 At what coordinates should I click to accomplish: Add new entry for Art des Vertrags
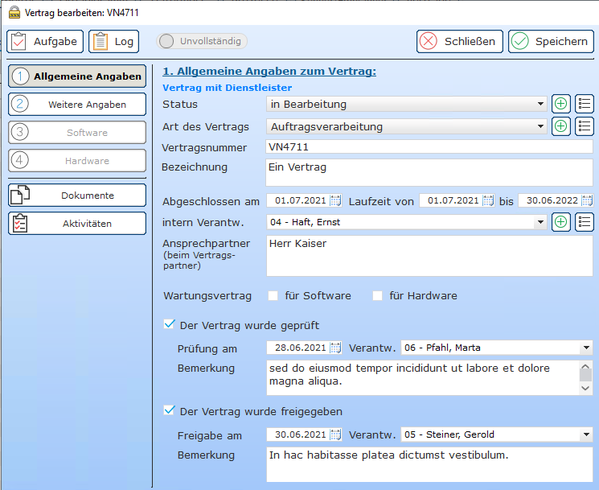[x=560, y=126]
